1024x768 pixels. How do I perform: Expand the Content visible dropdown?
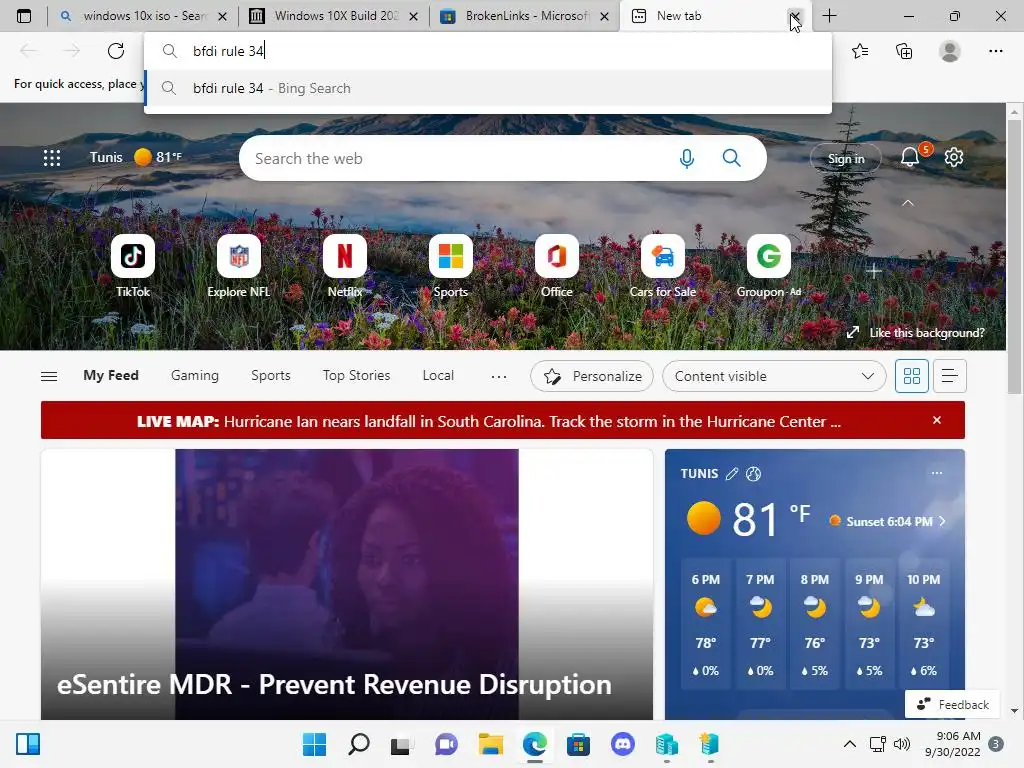coord(774,376)
